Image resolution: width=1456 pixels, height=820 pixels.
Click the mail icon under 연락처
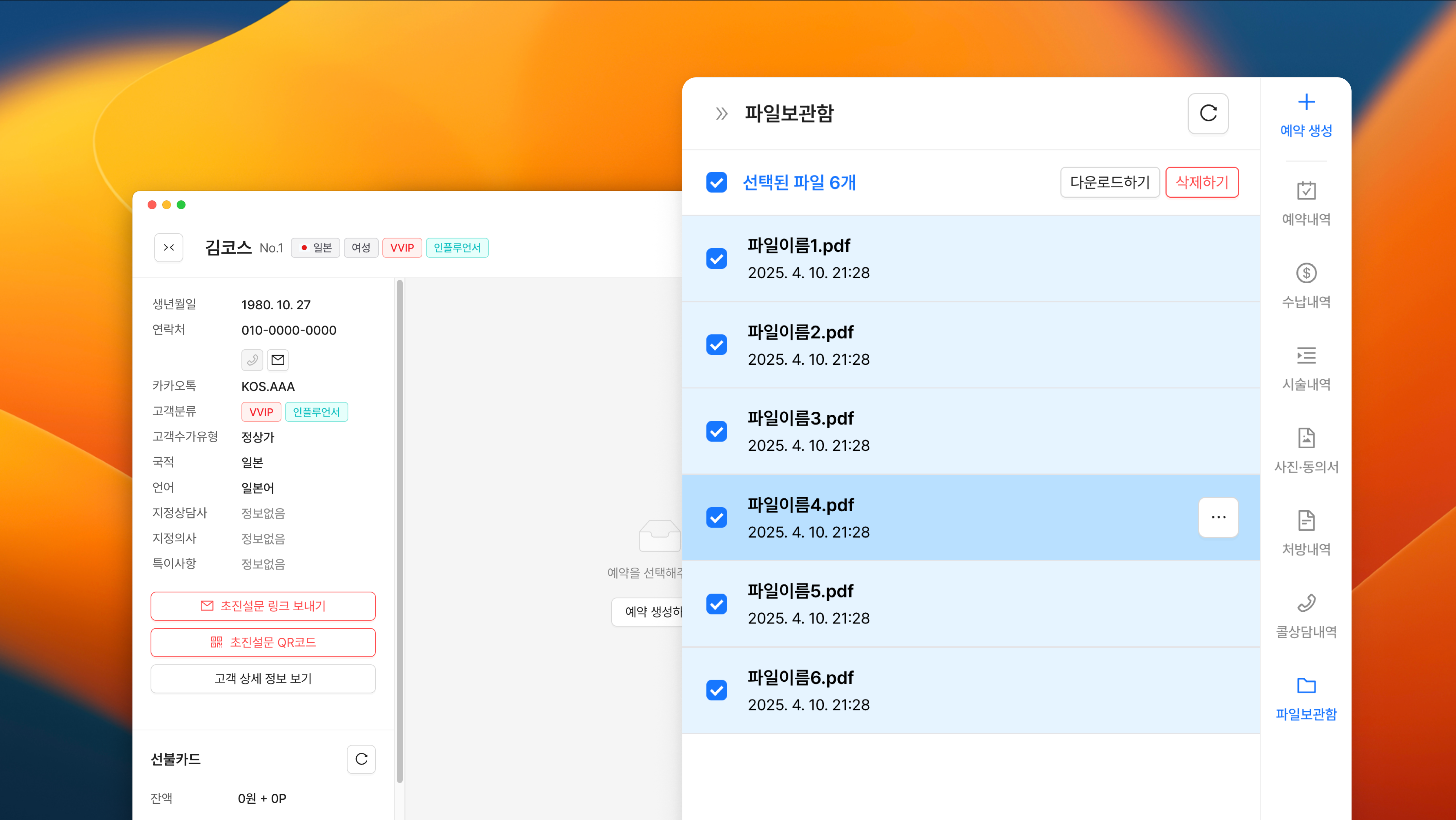(x=278, y=359)
